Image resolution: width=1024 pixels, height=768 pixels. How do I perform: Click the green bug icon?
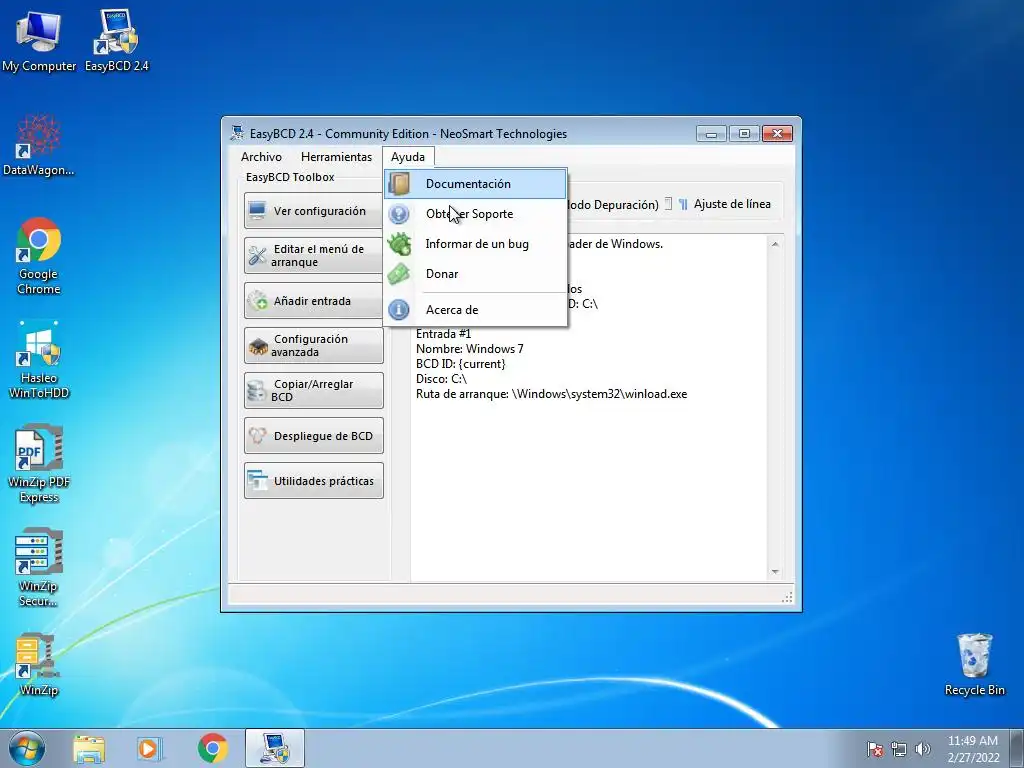coord(399,244)
